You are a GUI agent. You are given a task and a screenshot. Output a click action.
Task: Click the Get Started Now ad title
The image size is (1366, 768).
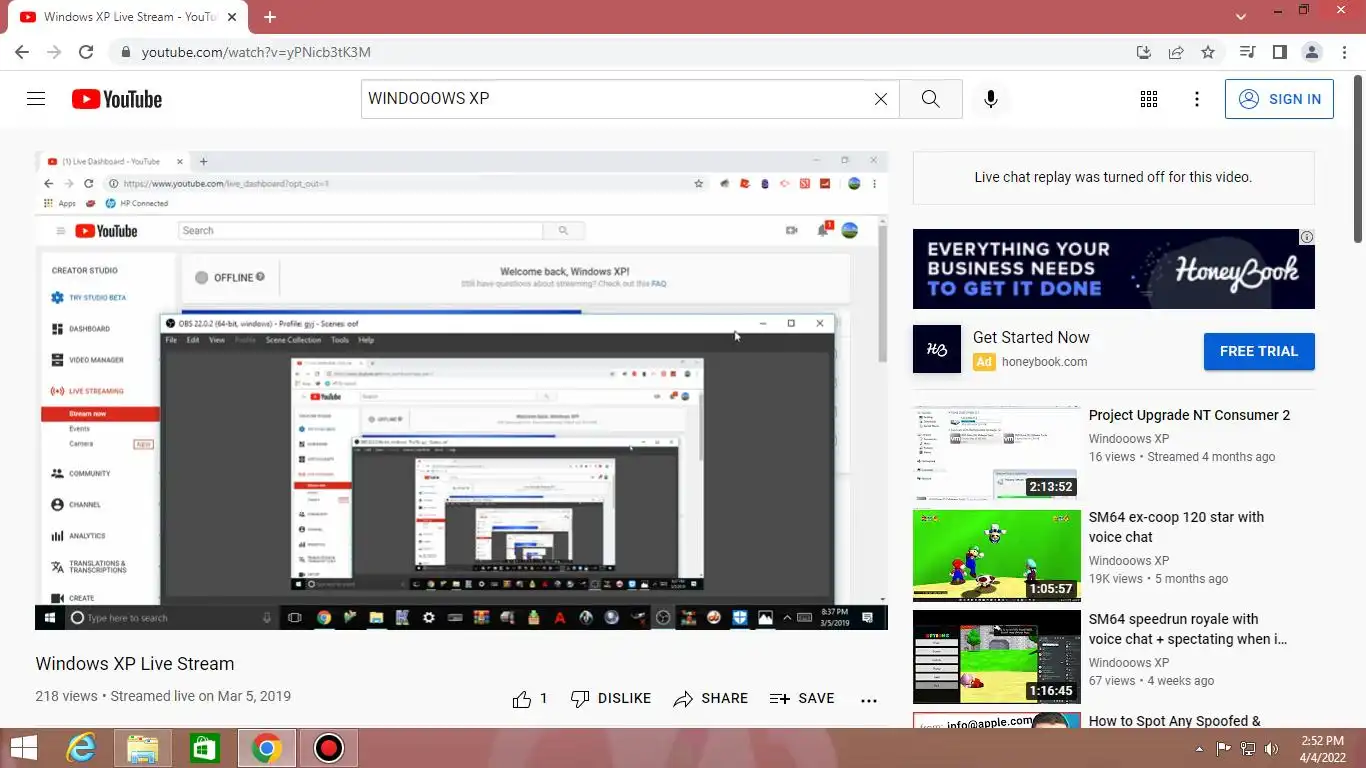click(1031, 338)
